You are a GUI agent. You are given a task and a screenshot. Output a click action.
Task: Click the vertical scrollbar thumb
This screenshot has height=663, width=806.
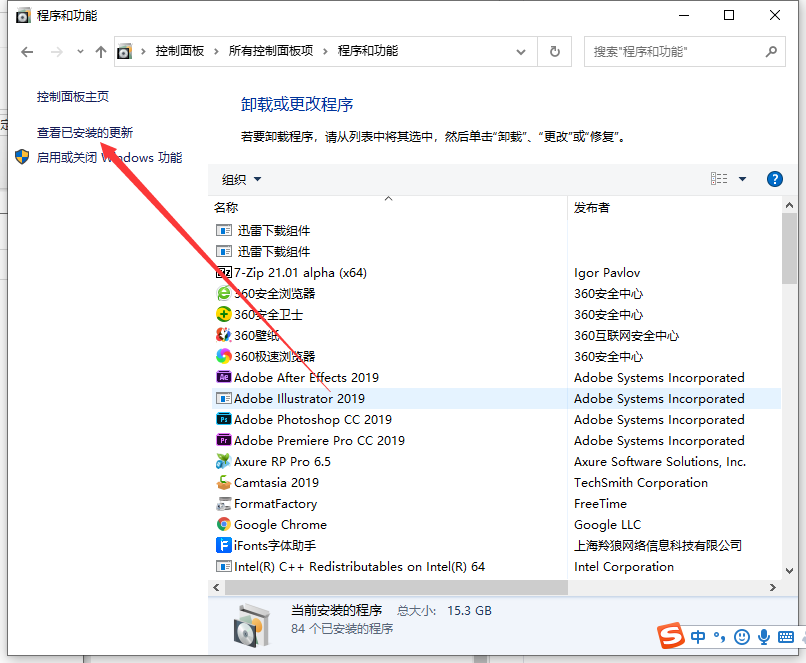[x=789, y=249]
